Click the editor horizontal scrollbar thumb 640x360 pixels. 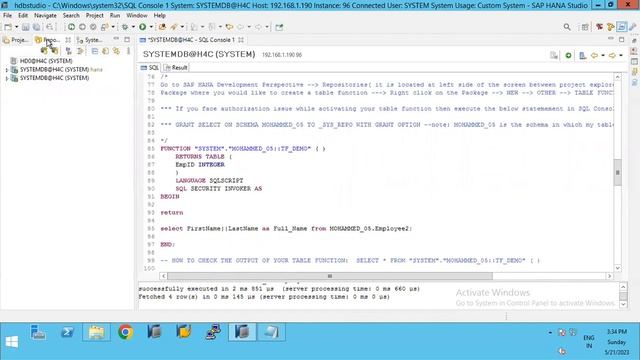pos(330,276)
